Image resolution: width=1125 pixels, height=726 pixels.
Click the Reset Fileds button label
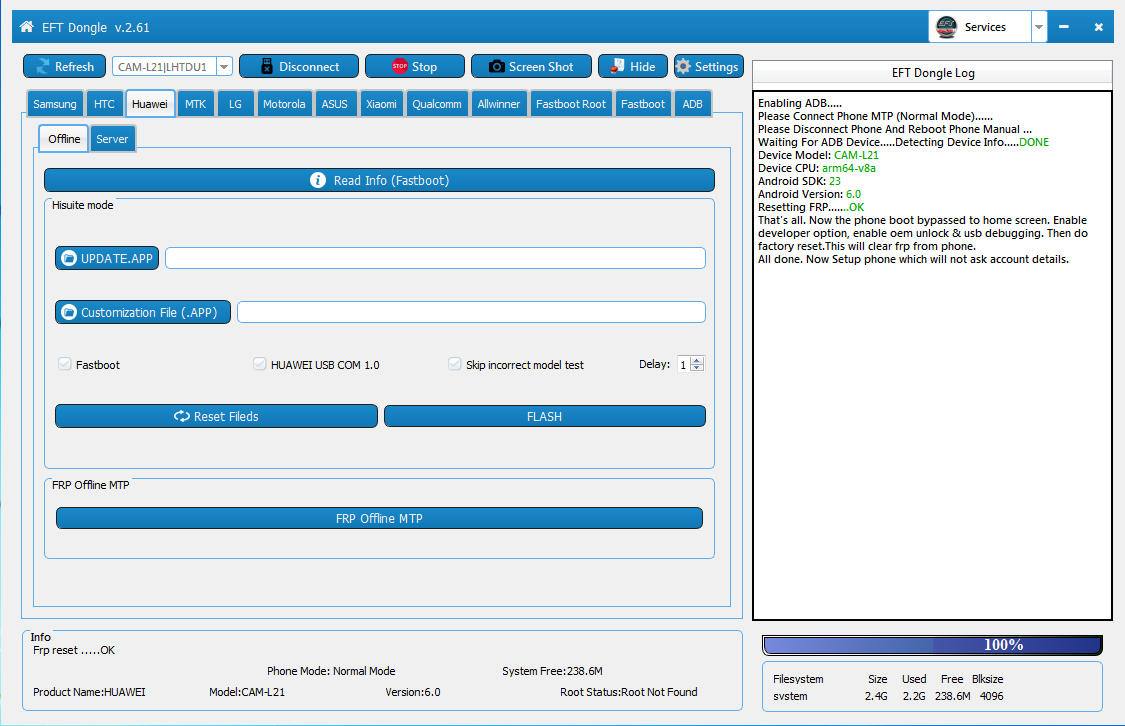point(226,416)
